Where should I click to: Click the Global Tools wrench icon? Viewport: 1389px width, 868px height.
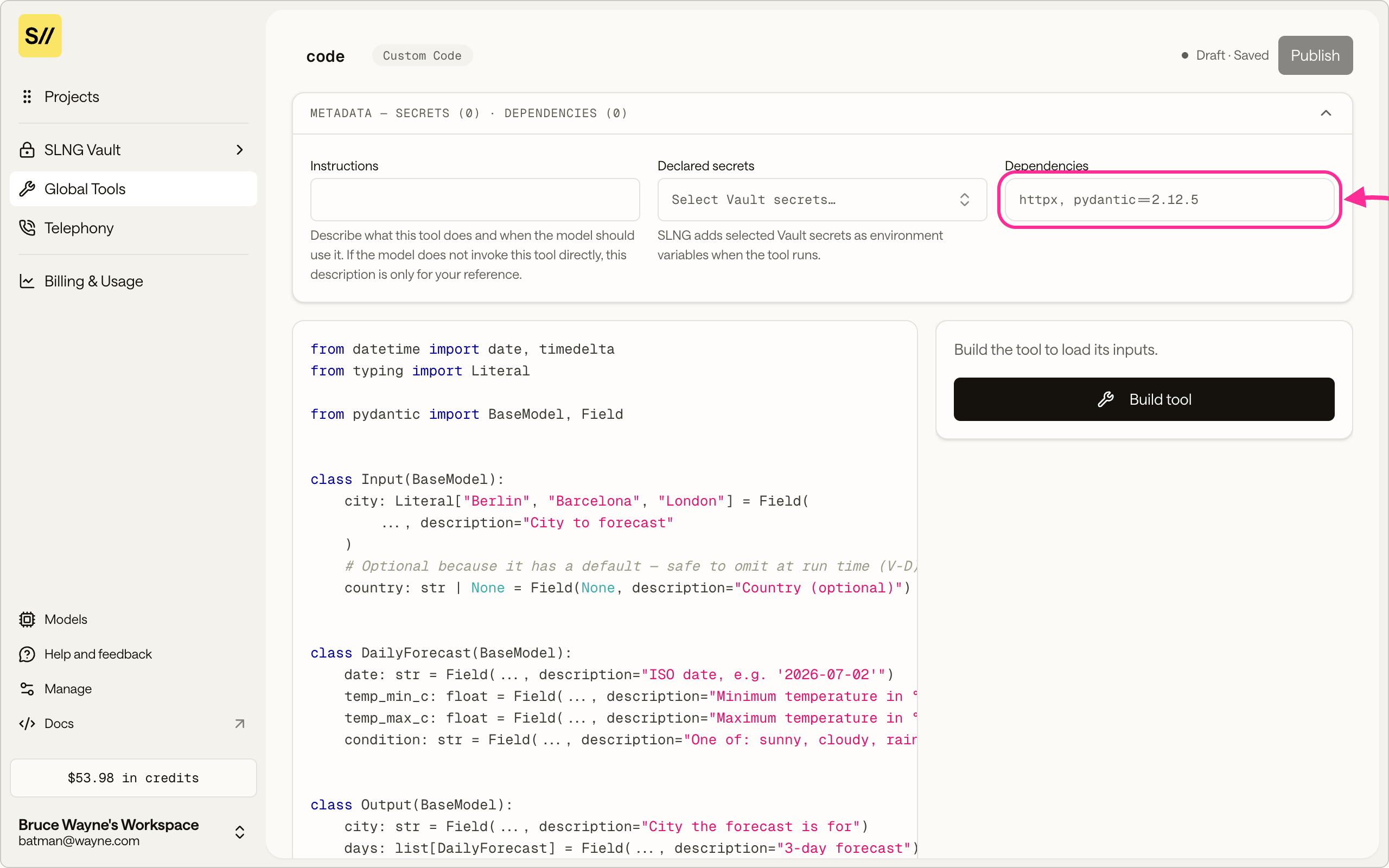pos(27,189)
